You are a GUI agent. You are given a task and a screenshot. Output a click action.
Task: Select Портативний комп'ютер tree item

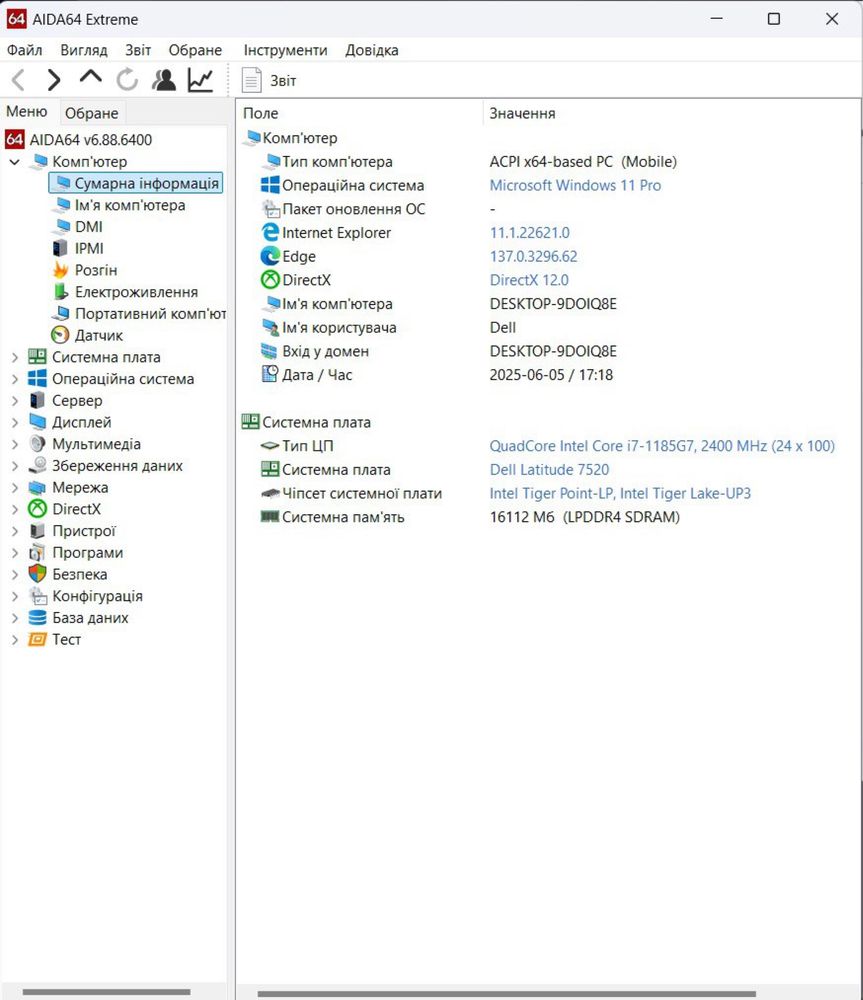tap(151, 313)
